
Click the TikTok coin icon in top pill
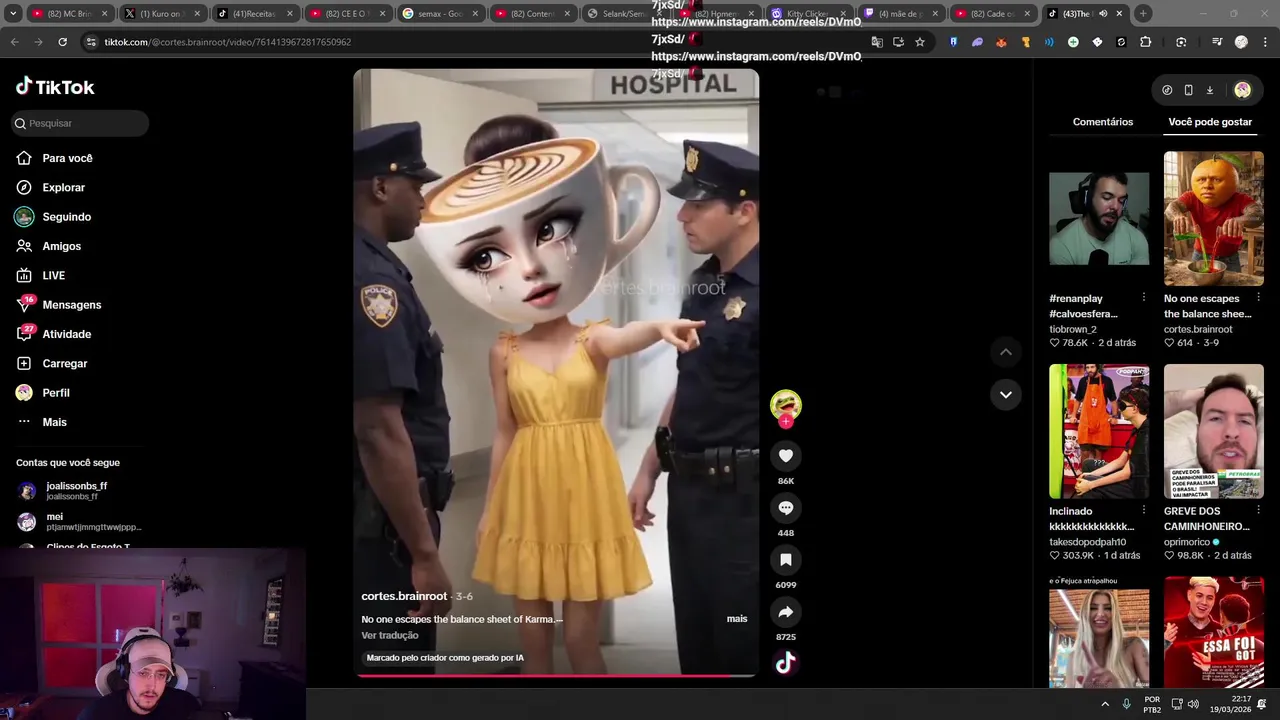pos(1167,90)
